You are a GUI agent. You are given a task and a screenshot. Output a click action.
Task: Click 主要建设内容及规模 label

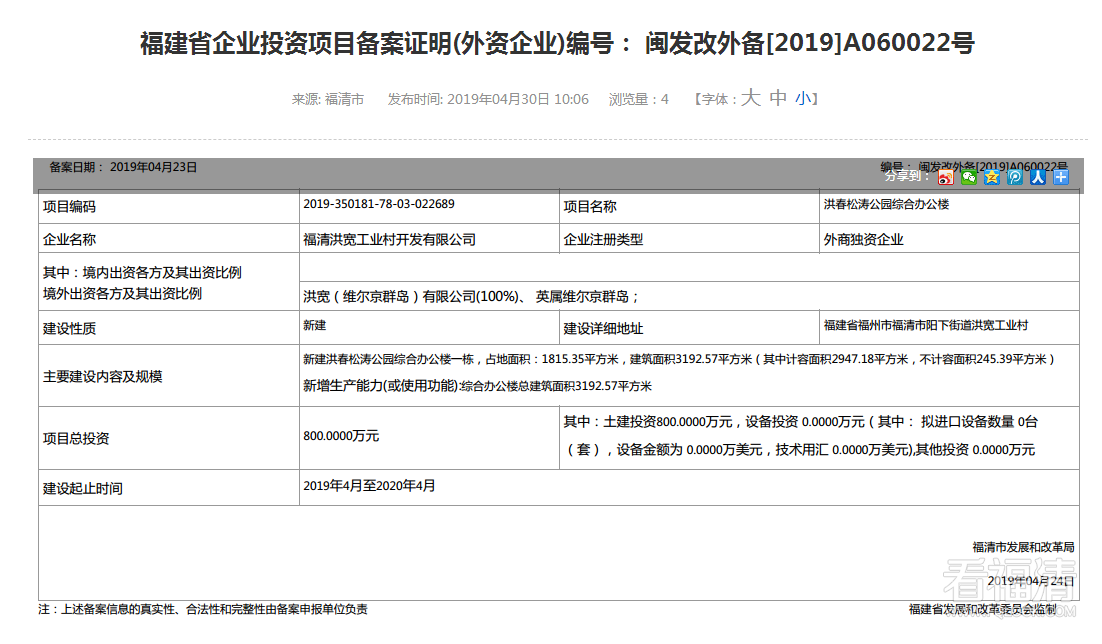pos(103,377)
